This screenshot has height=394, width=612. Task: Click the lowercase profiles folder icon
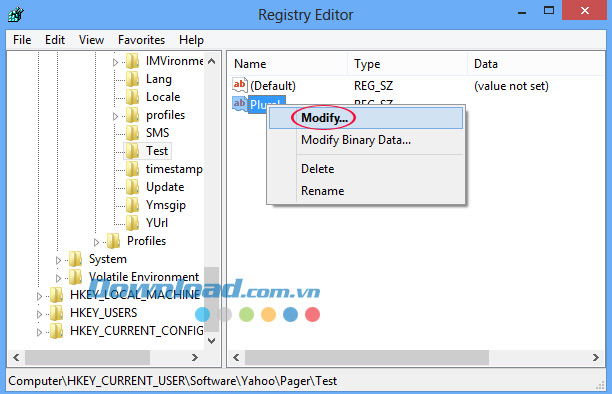(x=133, y=115)
